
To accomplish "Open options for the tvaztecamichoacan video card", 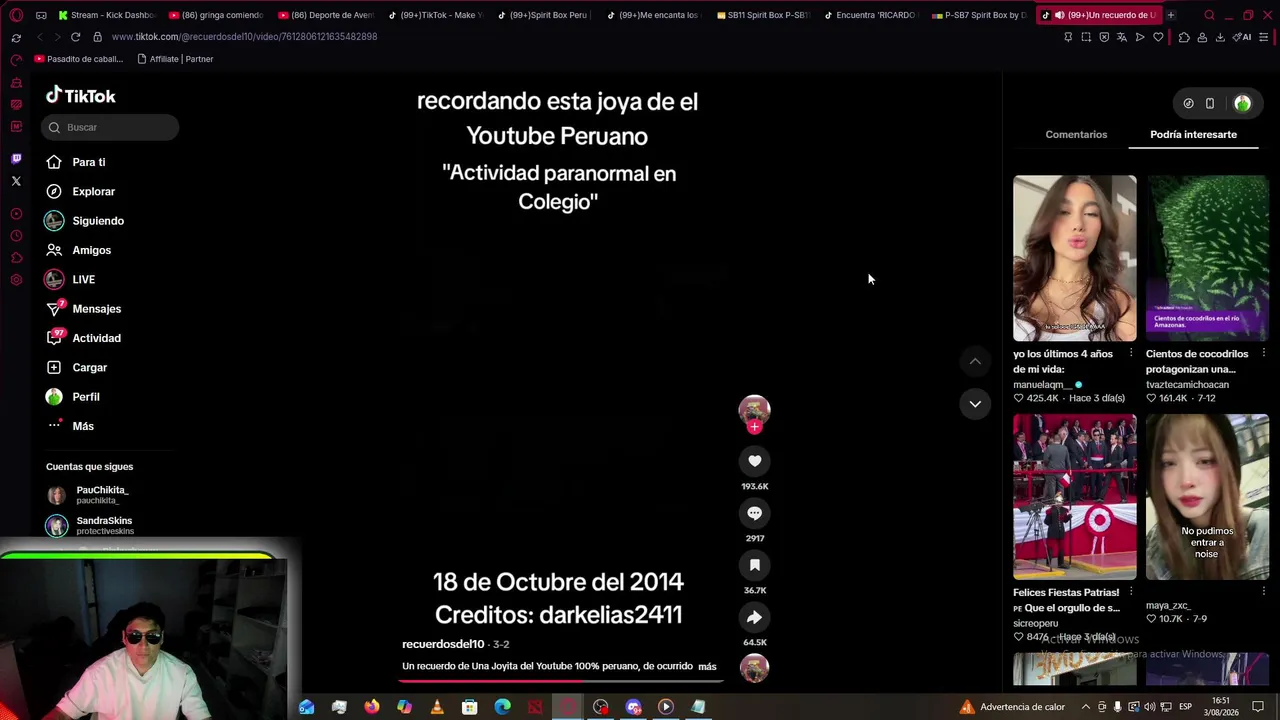I will (x=1264, y=354).
